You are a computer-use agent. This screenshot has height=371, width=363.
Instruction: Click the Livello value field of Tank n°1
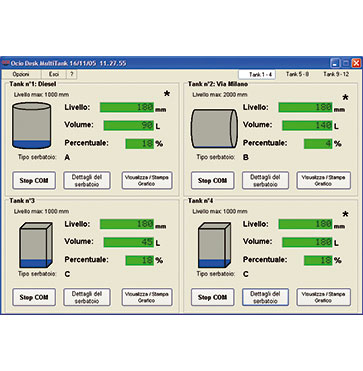[x=127, y=107]
